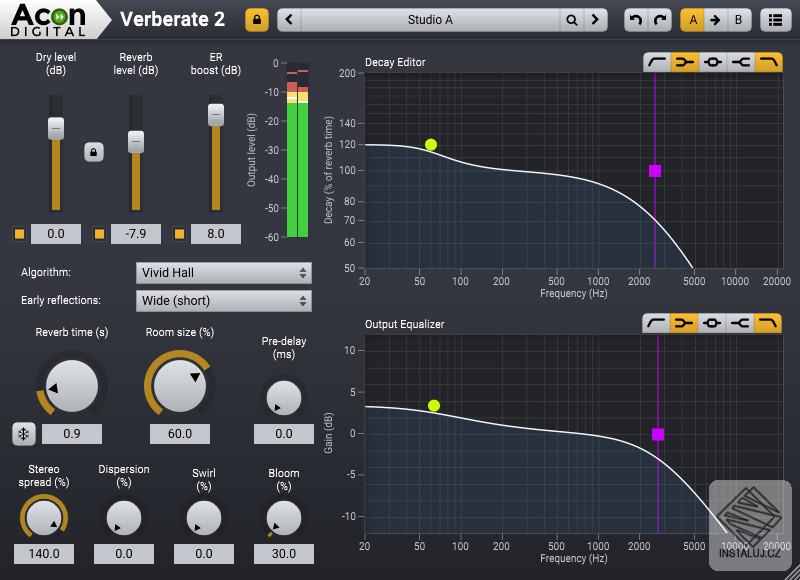800x580 pixels.
Task: Toggle the Reverb level enable square
Action: pos(99,234)
